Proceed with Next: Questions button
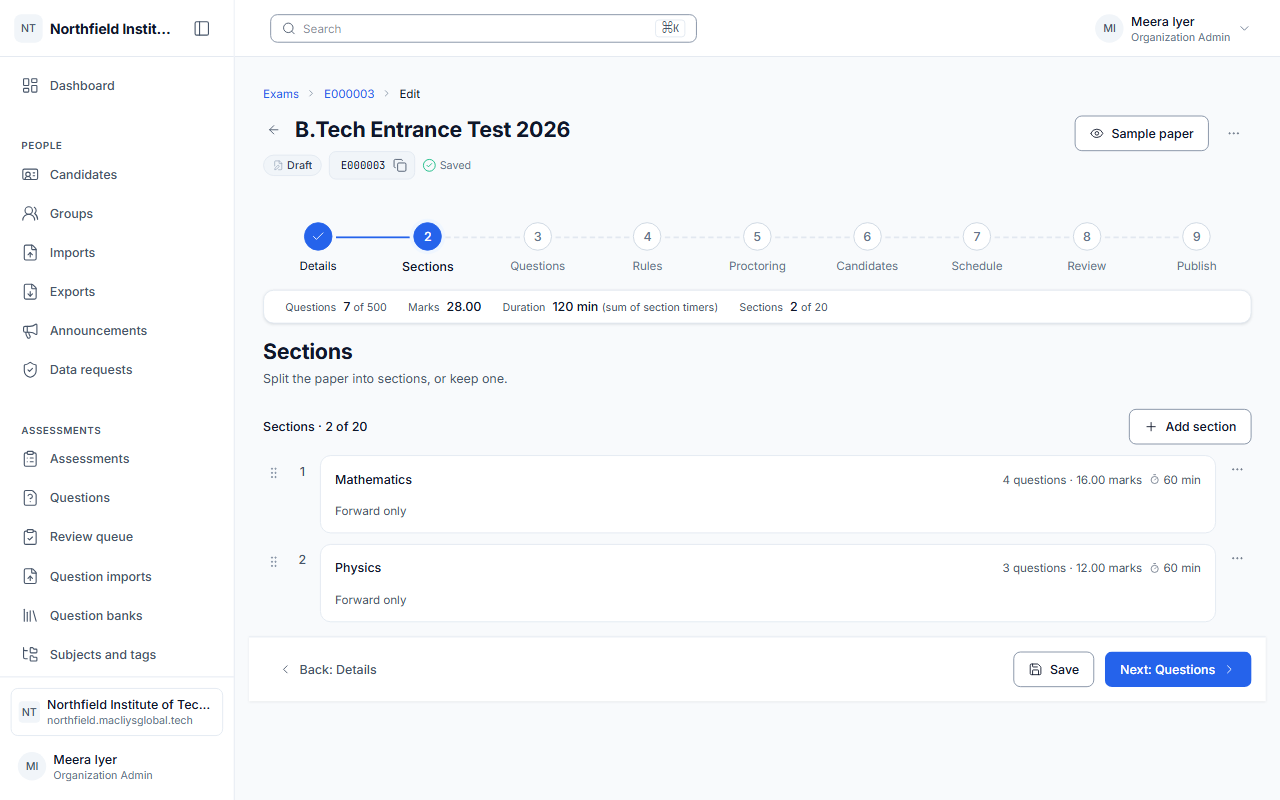 click(1178, 670)
